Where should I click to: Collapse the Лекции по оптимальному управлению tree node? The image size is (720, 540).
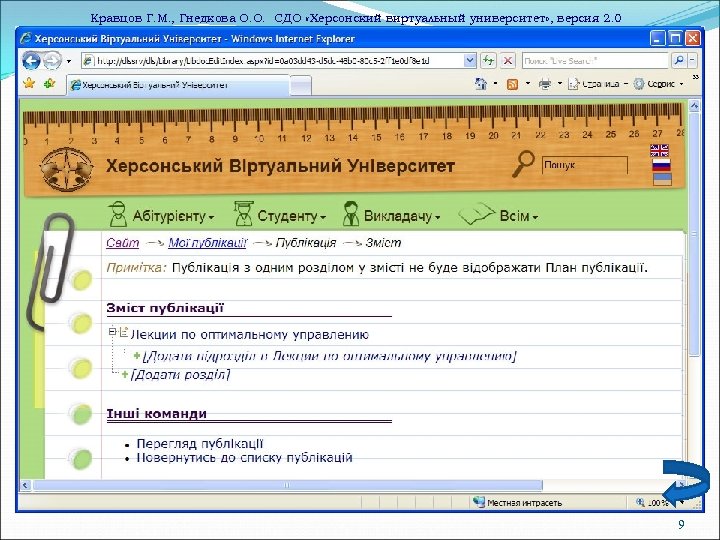[112, 332]
